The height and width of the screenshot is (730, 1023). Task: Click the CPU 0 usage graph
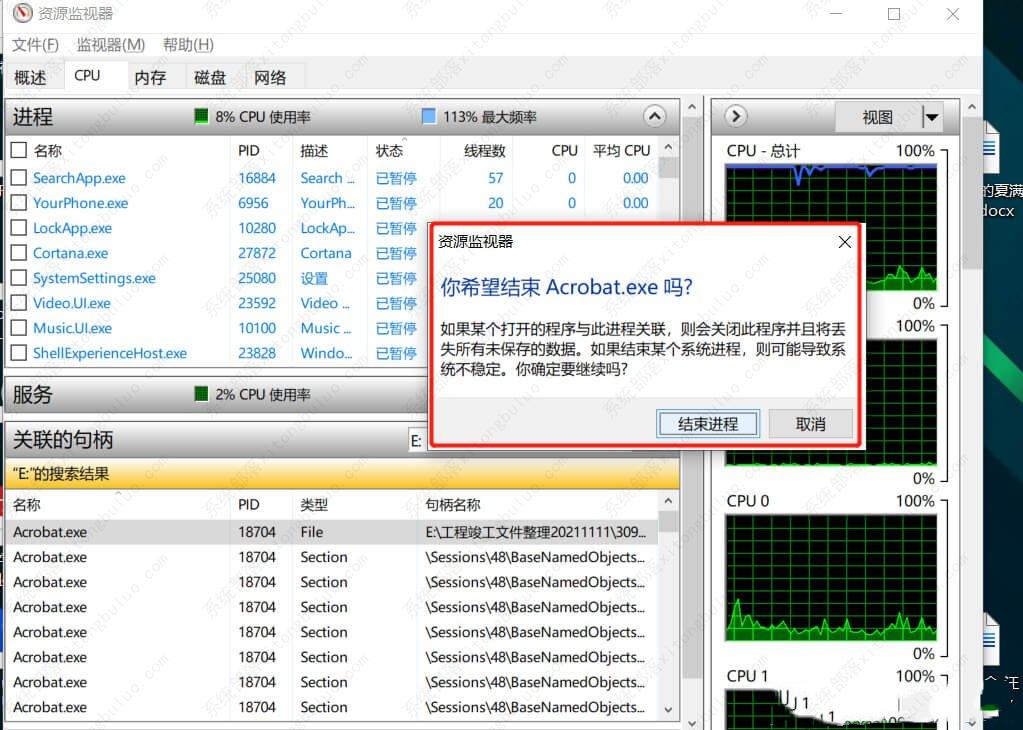coord(831,577)
